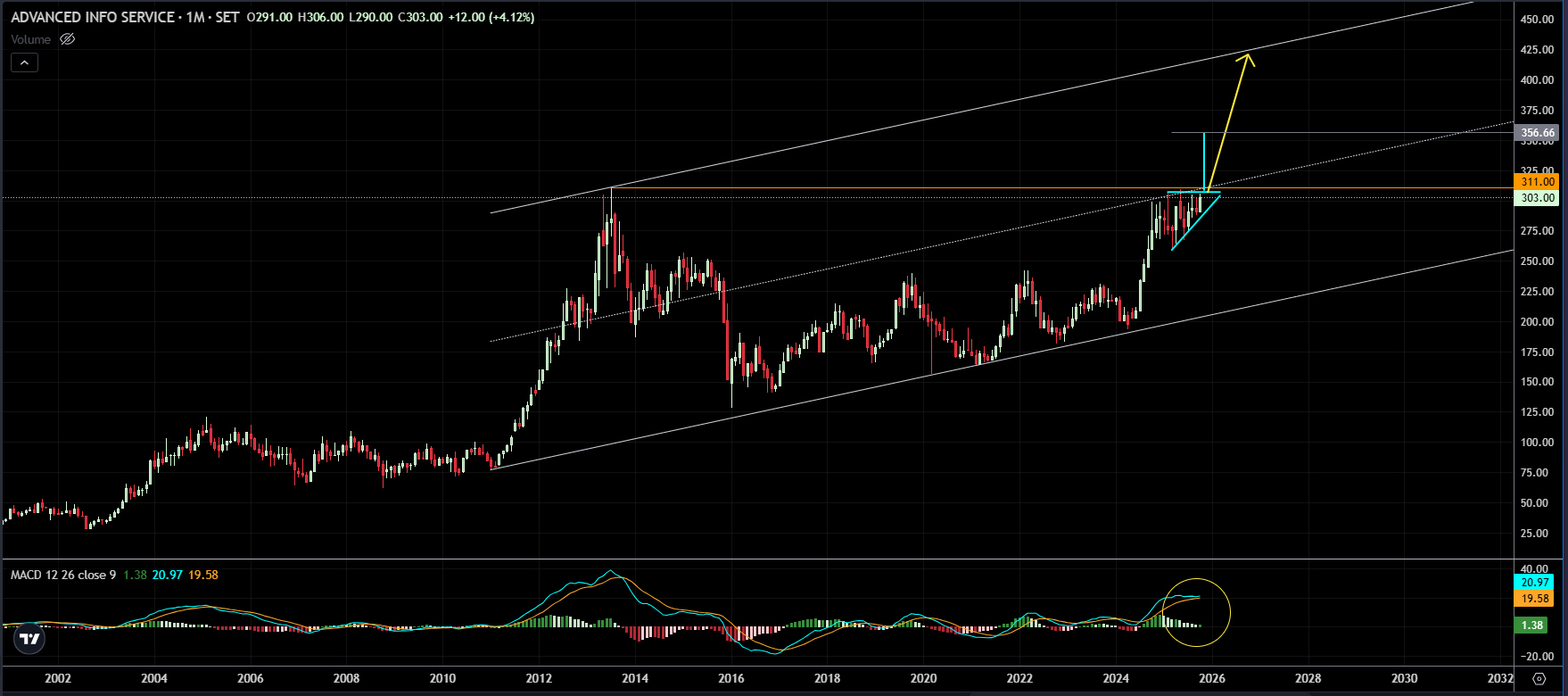Click the ADVANCED INFO SERVICE symbol title
The image size is (1568, 696).
point(93,17)
